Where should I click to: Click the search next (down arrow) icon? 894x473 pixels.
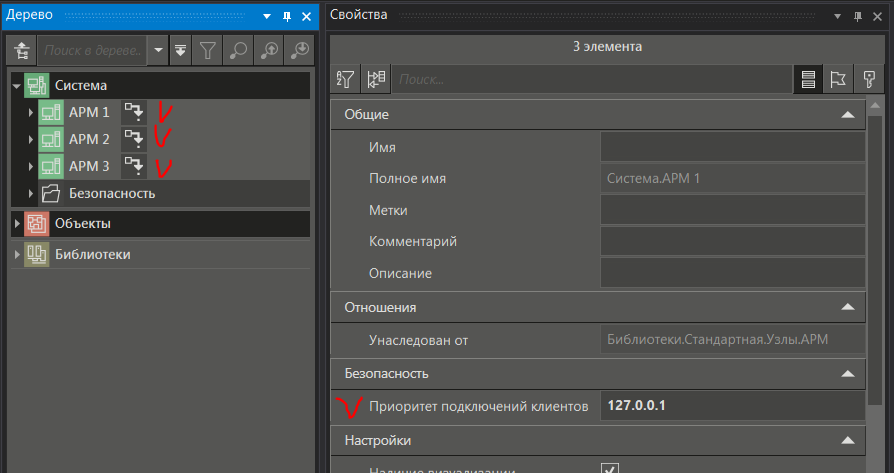point(299,50)
